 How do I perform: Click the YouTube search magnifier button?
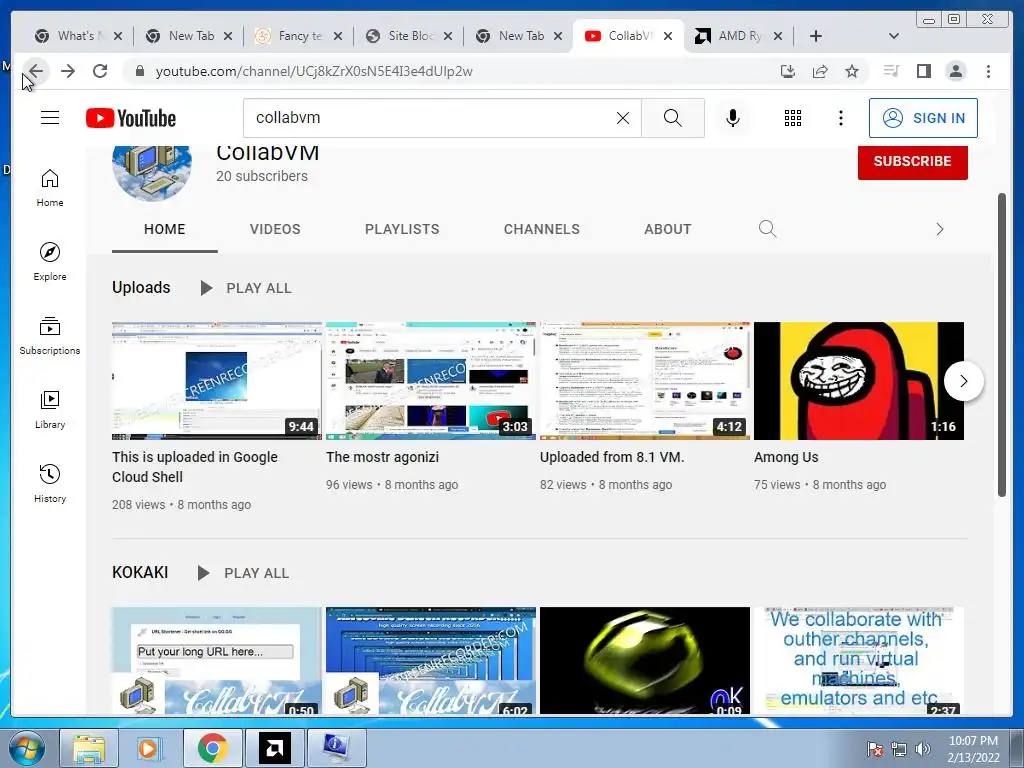pyautogui.click(x=673, y=118)
